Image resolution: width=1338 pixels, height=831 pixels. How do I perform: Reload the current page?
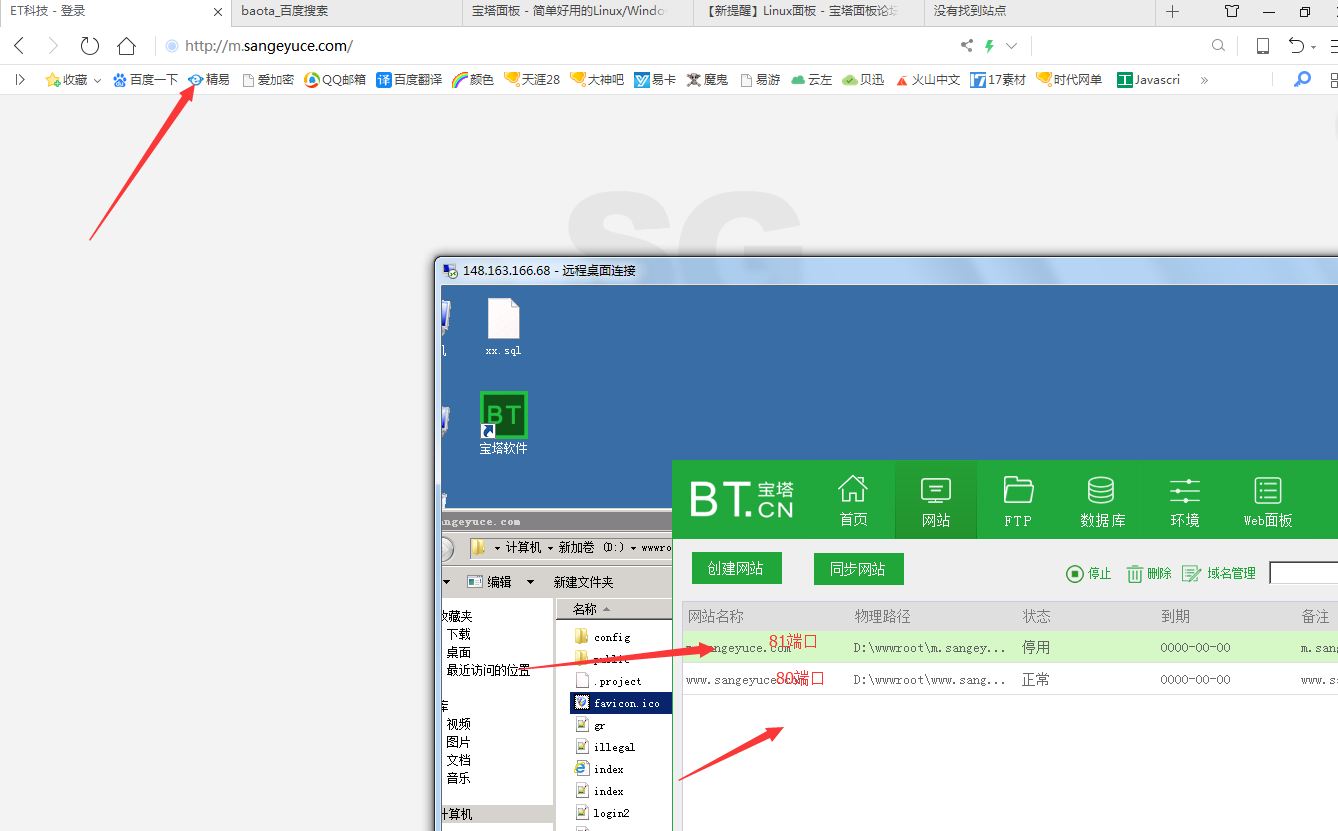coord(90,46)
